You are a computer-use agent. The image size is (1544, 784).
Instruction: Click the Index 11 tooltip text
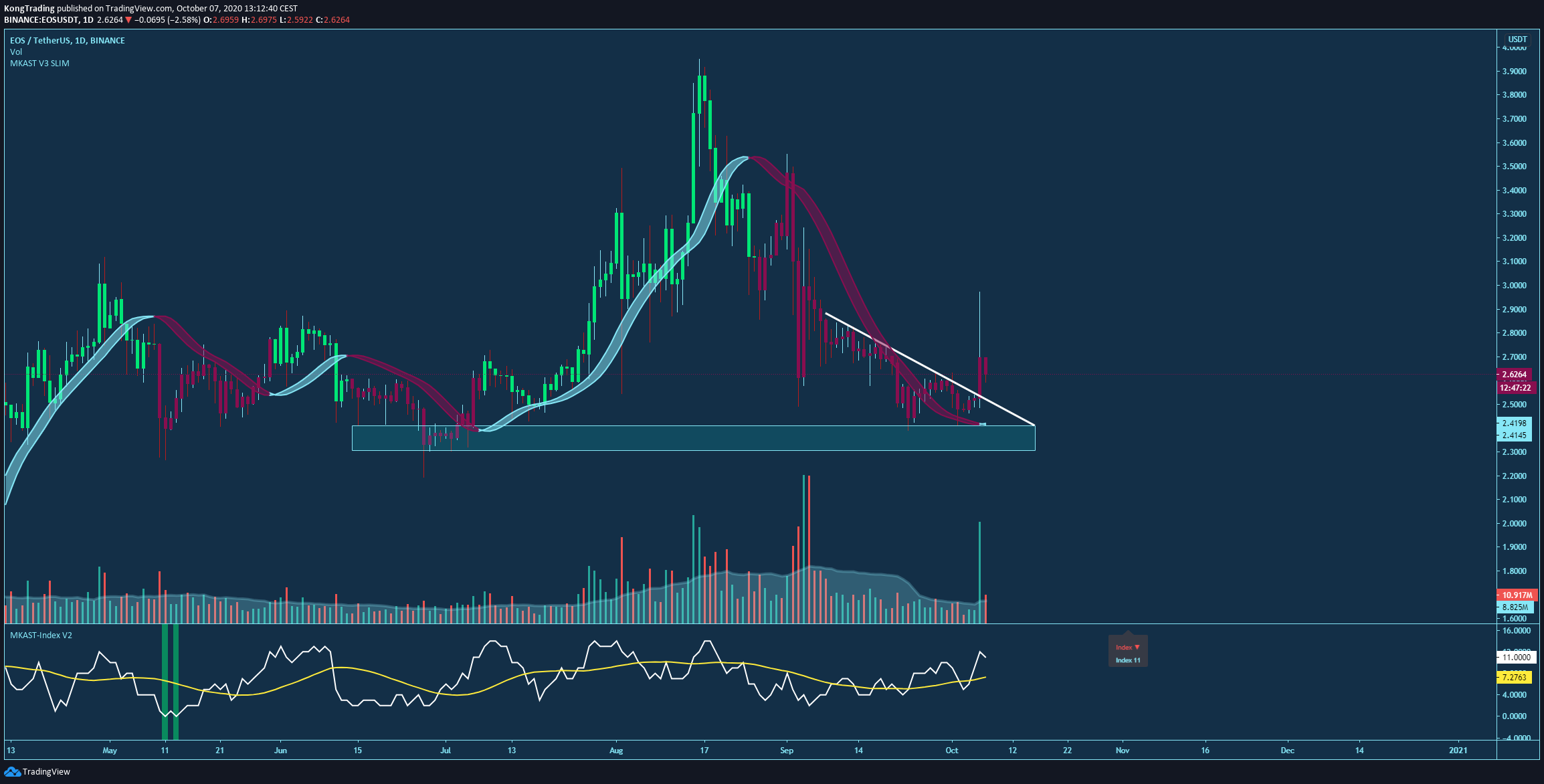click(x=1128, y=660)
